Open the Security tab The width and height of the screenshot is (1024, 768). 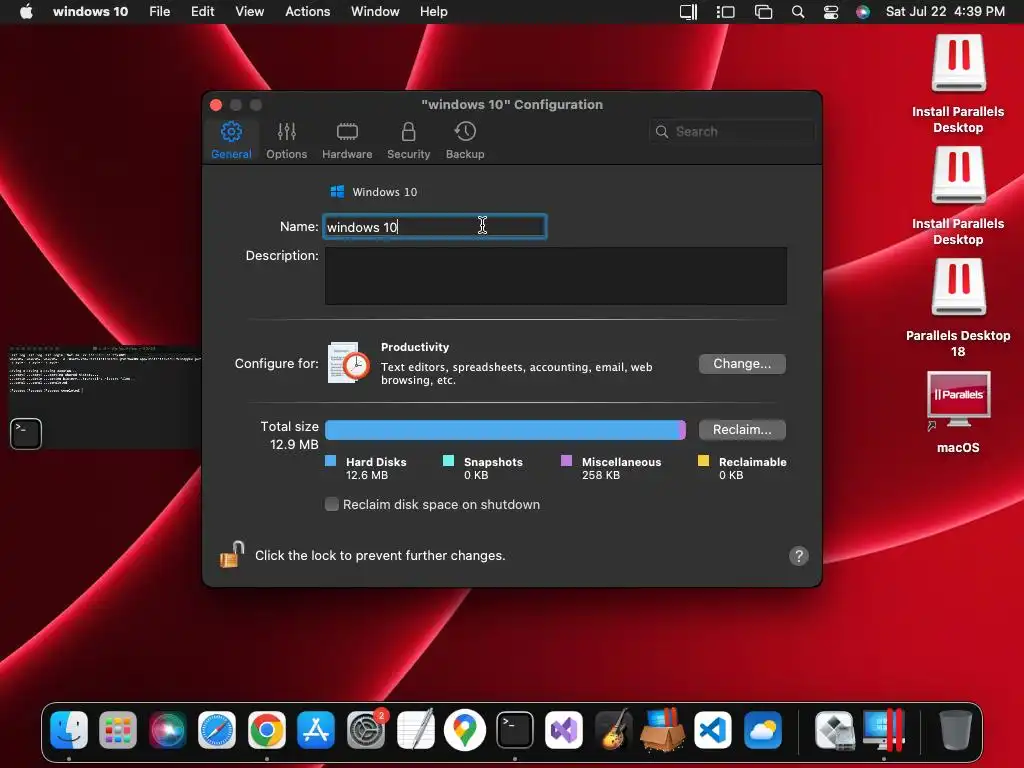408,140
